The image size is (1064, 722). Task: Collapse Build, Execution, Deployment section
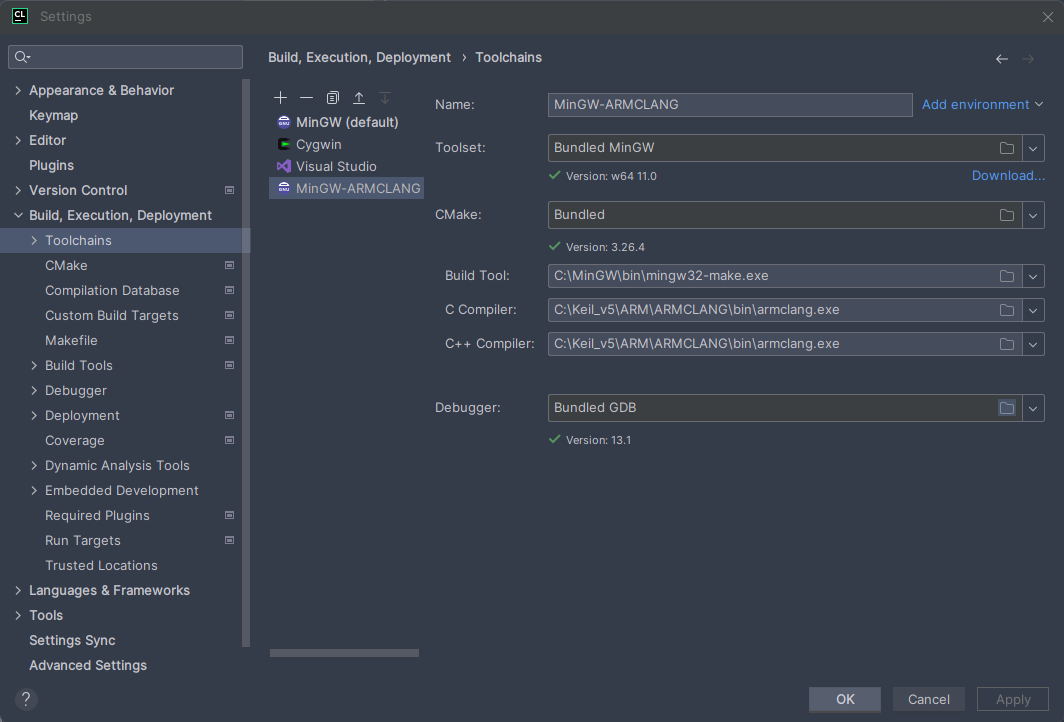click(x=18, y=215)
